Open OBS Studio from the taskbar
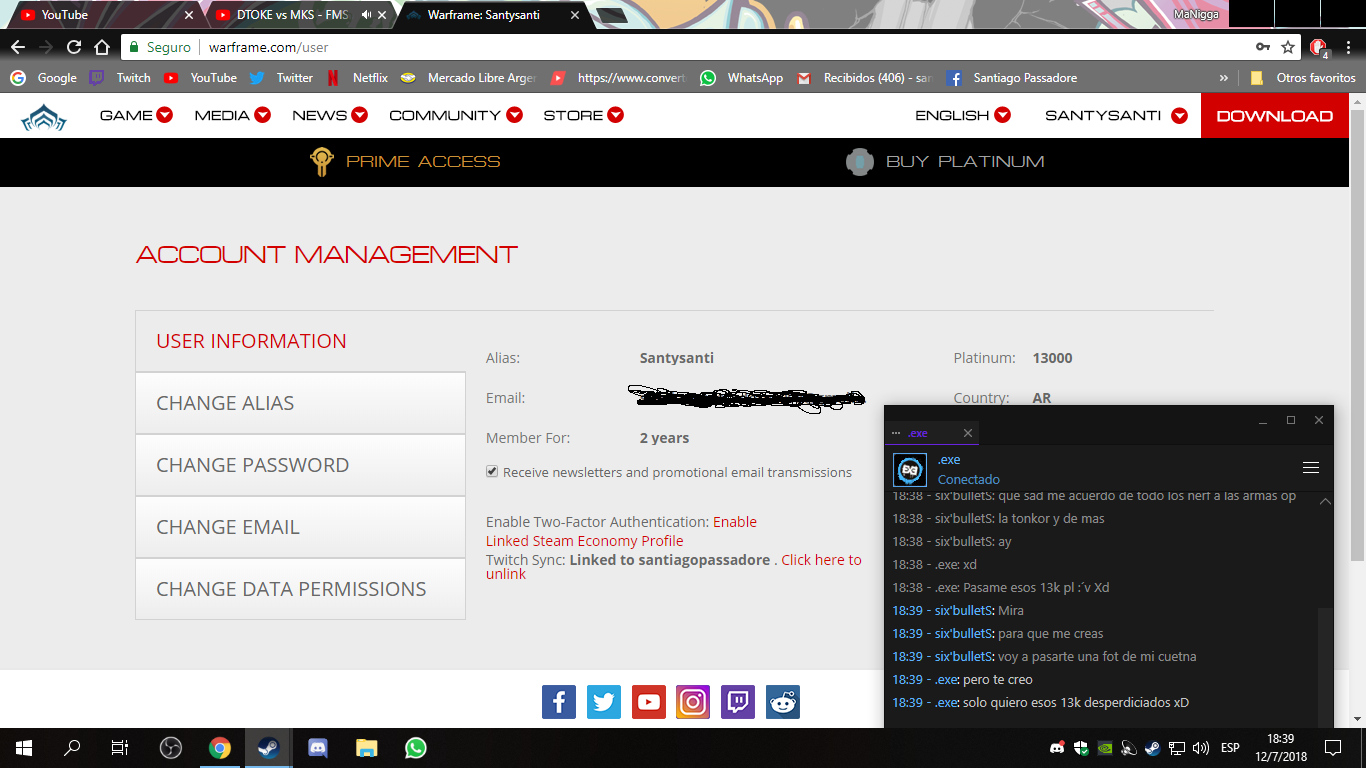Image resolution: width=1366 pixels, height=768 pixels. tap(171, 748)
